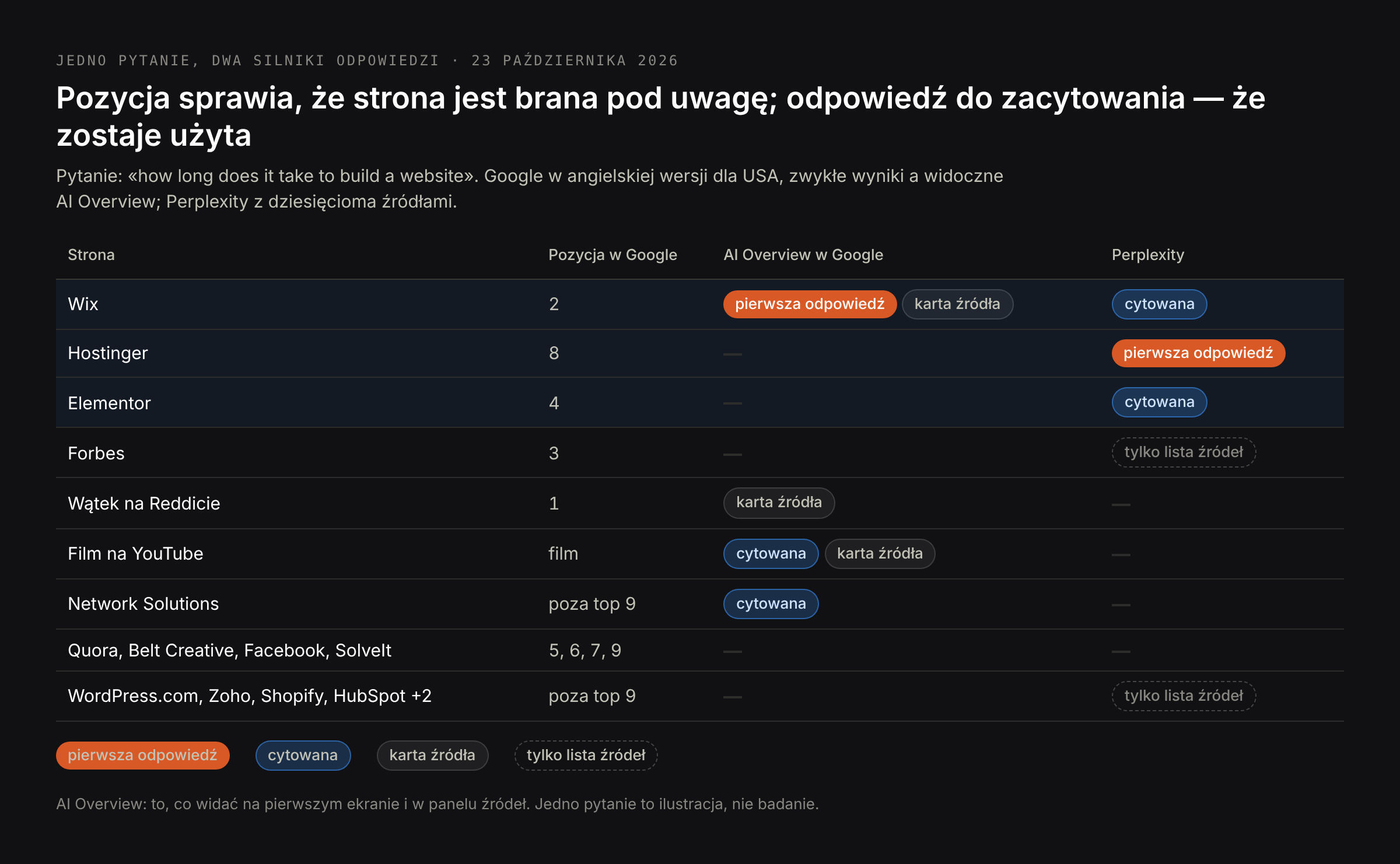The width and height of the screenshot is (1400, 864).
Task: Click Hostinger's 'pierwsza odpowiedź' Perplexity badge
Action: 1198,353
